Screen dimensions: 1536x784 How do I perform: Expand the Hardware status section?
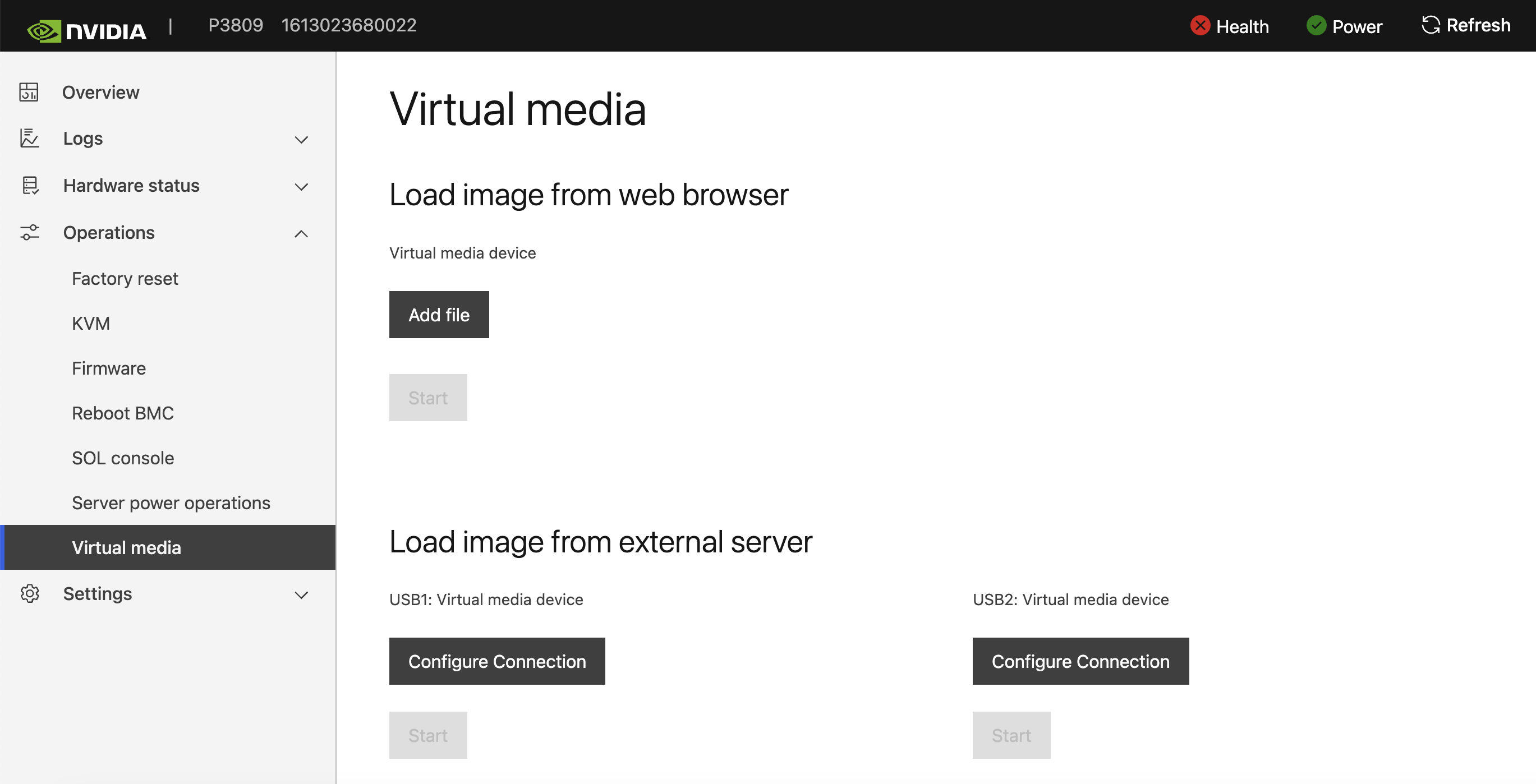pos(301,187)
